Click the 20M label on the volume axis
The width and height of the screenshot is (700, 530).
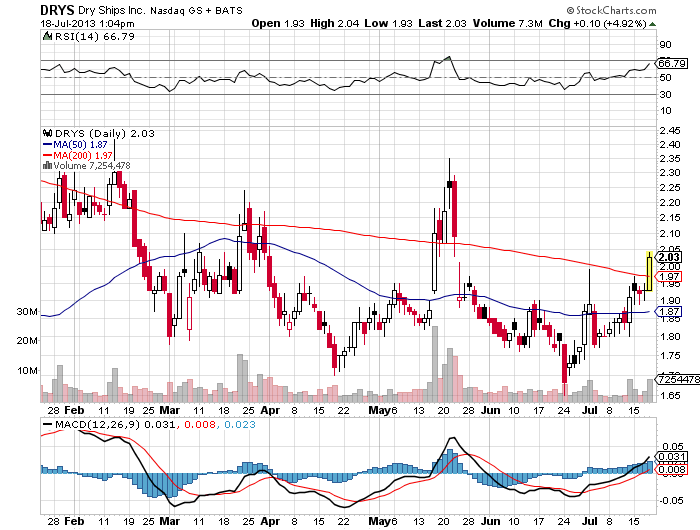coord(27,341)
